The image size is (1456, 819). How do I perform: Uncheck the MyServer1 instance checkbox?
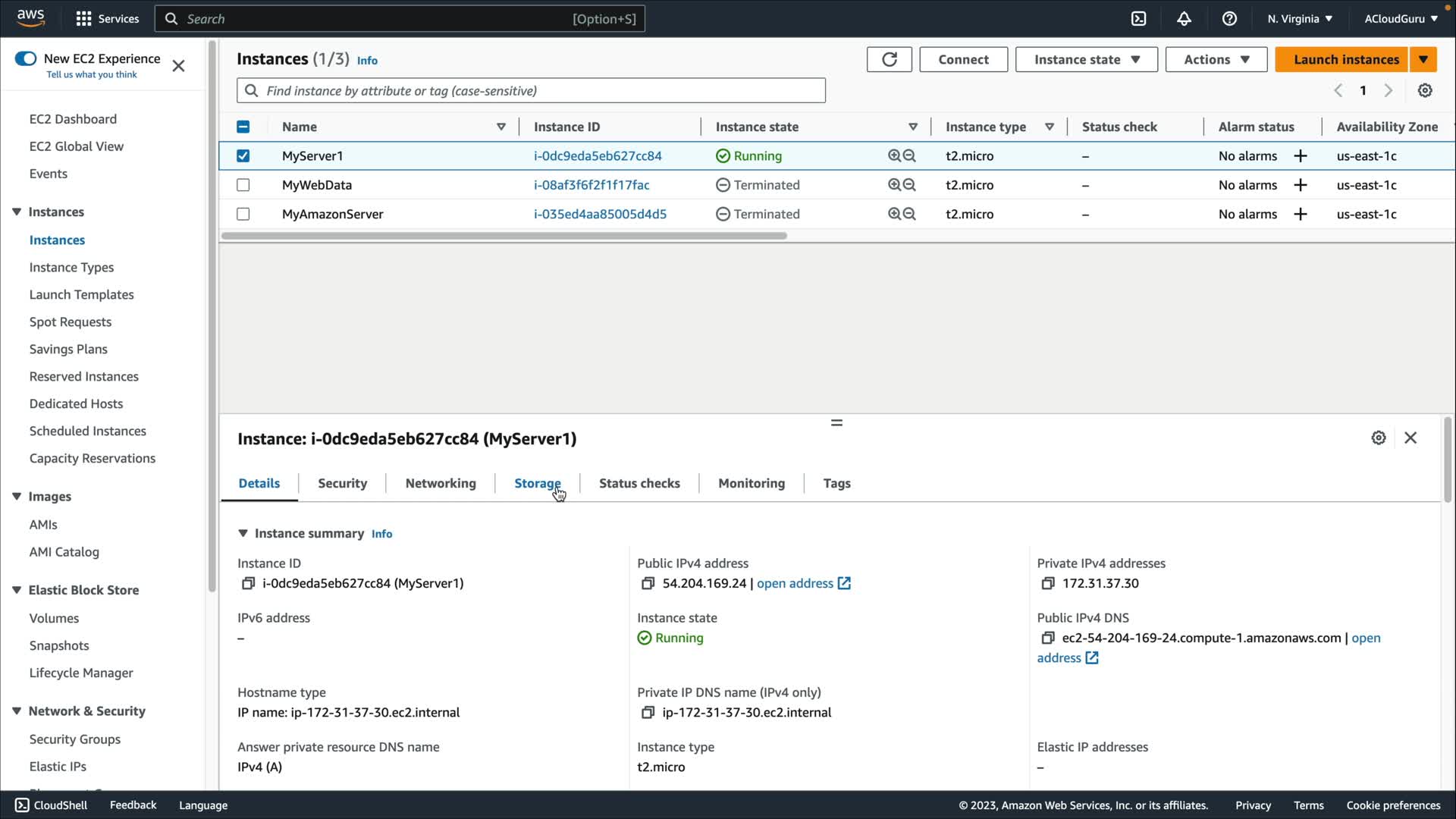[243, 156]
